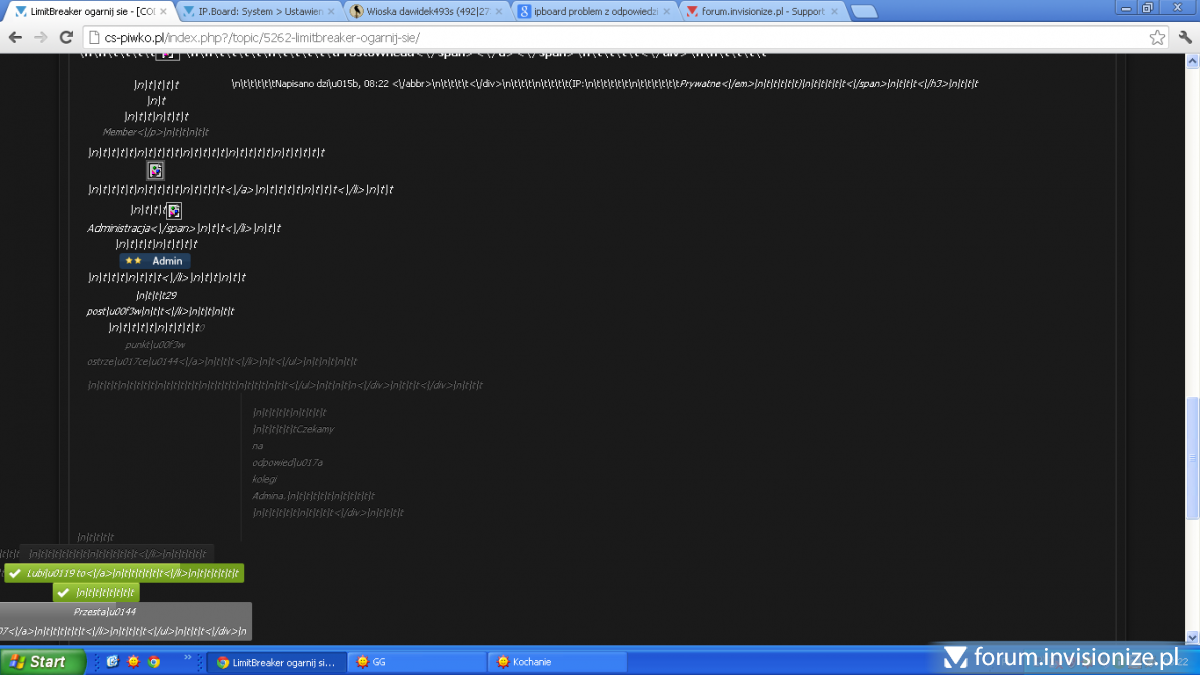Launch GG from the quick launch sun icon

(x=133, y=662)
